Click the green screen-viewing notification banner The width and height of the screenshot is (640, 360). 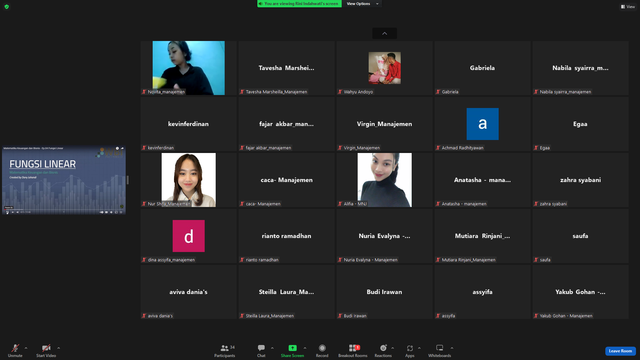[x=300, y=4]
